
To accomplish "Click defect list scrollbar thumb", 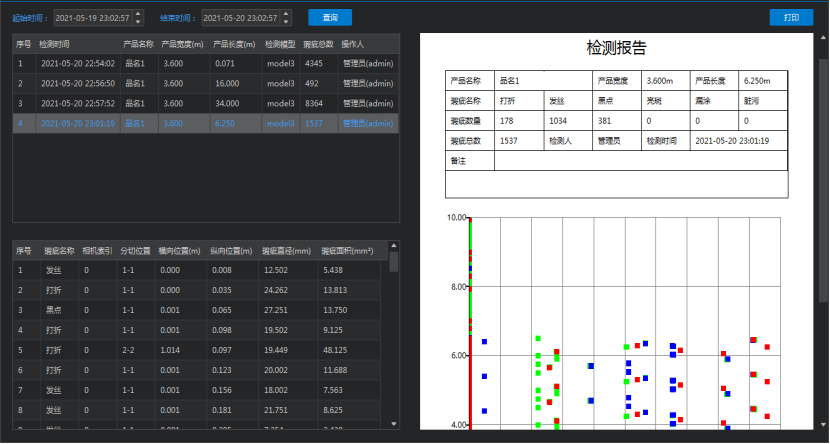I will click(394, 262).
